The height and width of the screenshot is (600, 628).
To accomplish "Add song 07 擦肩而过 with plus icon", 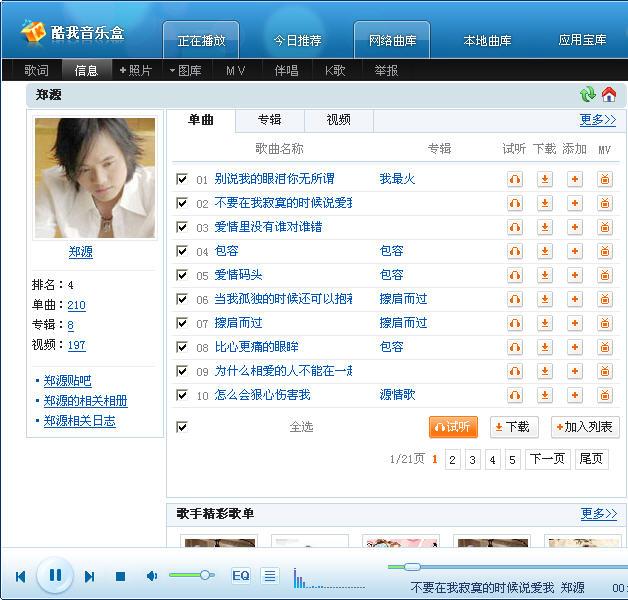I will click(575, 323).
